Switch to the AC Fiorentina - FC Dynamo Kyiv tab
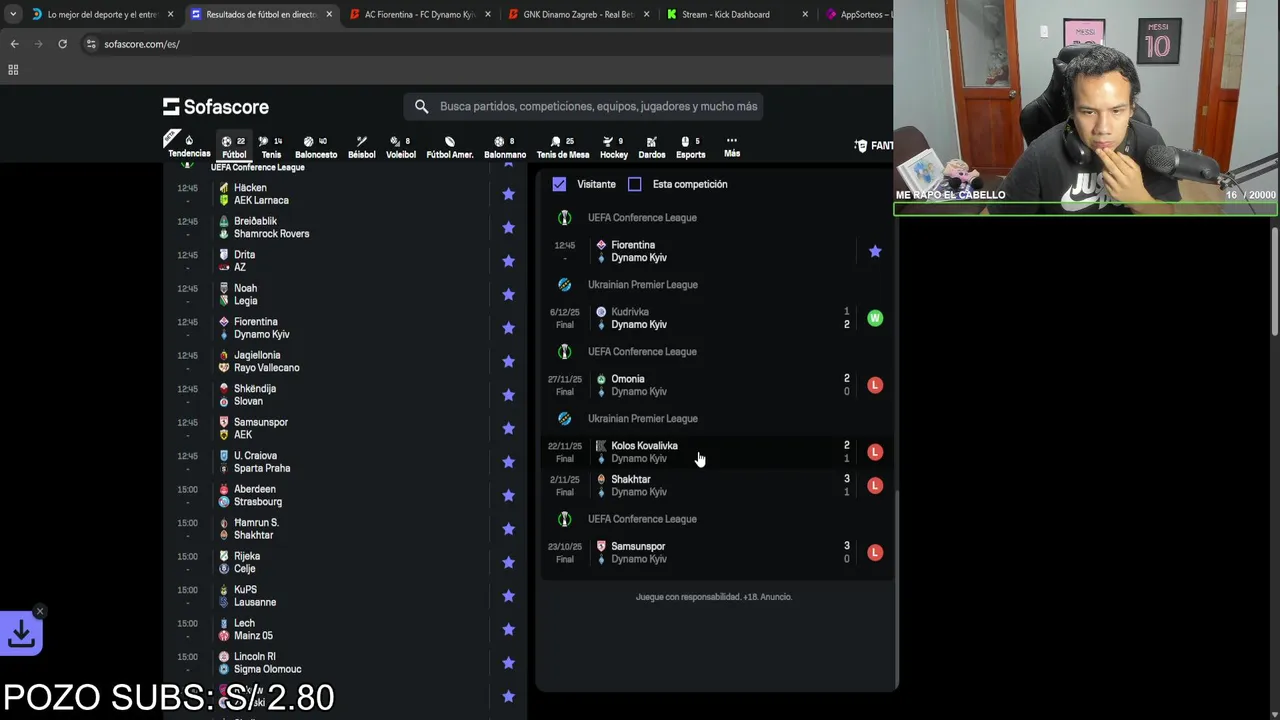 [x=418, y=14]
